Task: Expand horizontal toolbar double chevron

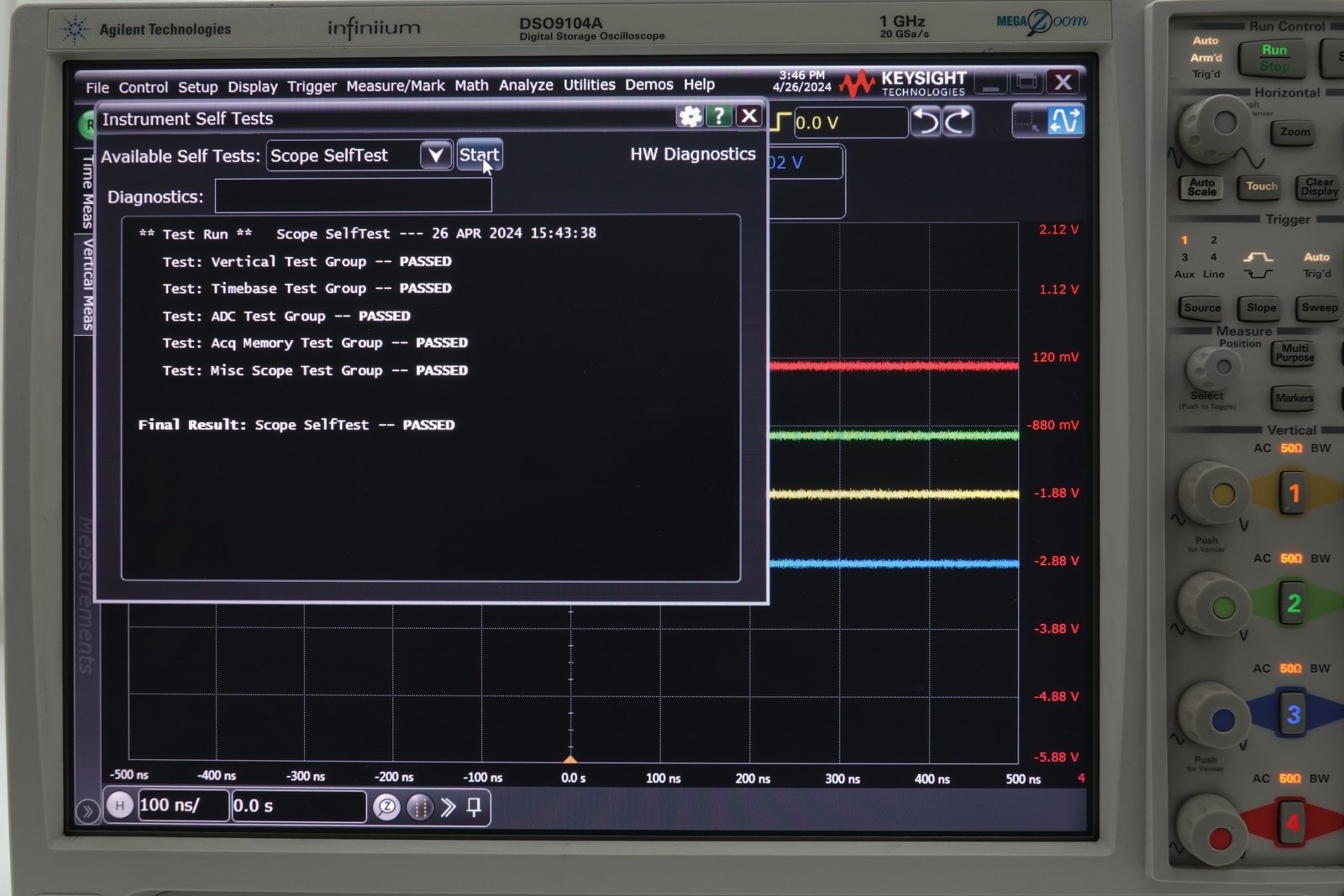Action: [449, 808]
